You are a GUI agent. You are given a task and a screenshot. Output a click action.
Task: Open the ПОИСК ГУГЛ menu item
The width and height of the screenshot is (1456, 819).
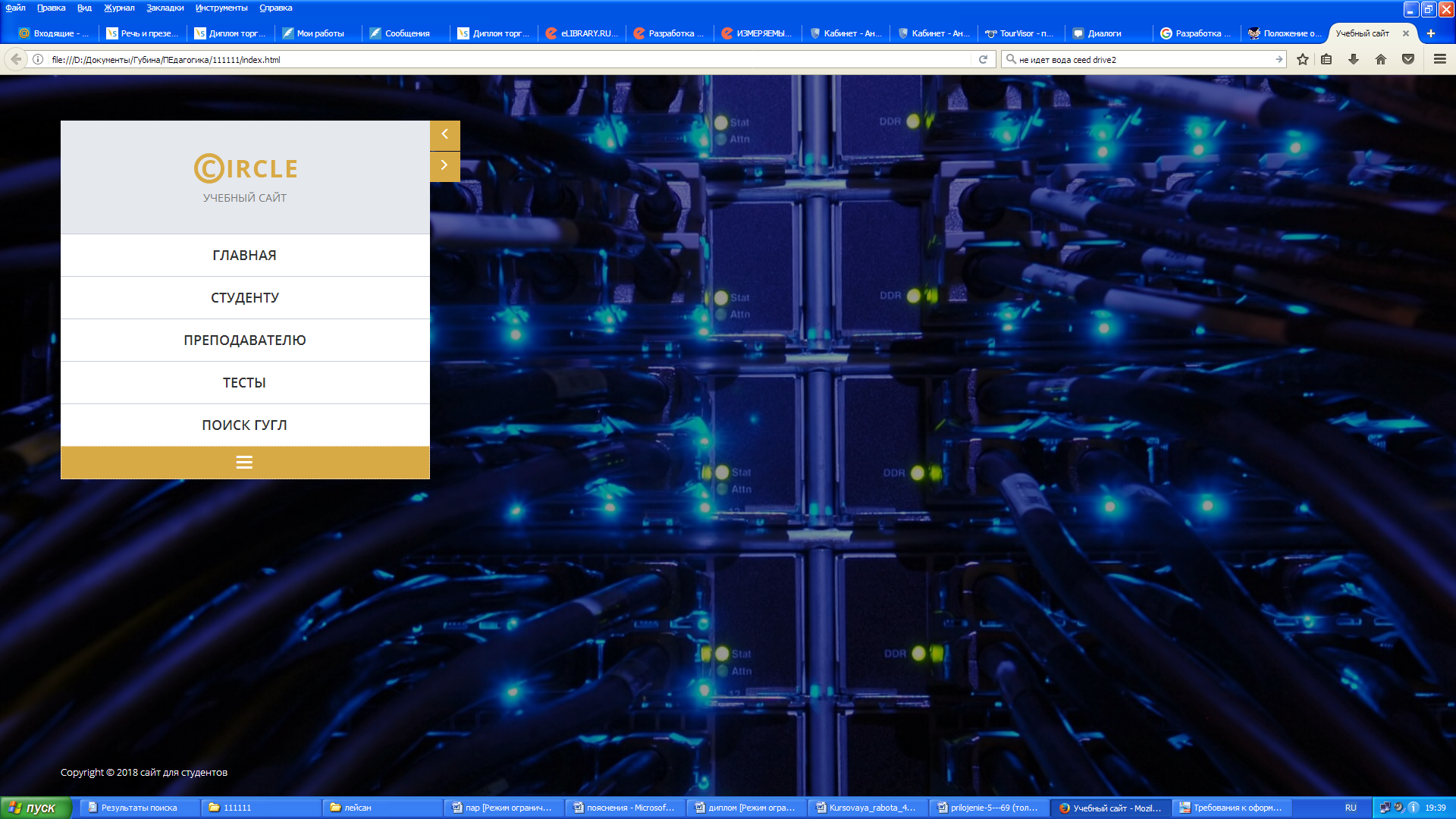tap(245, 425)
